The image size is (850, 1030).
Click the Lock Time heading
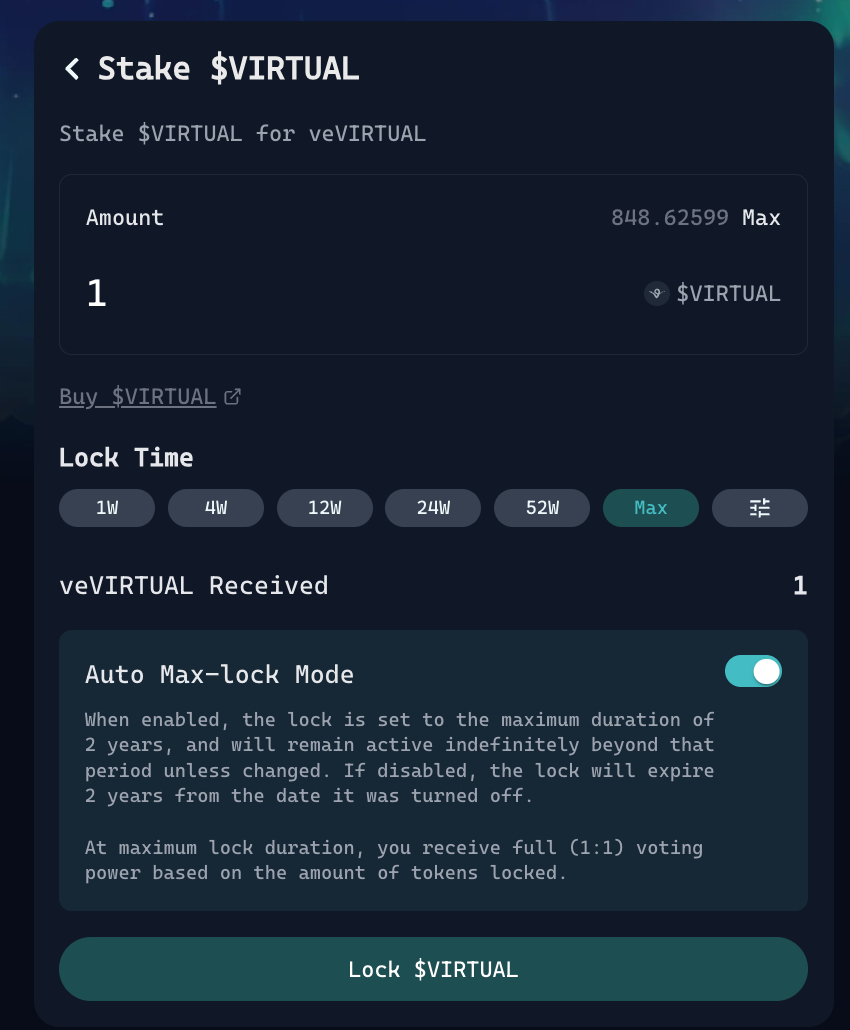pyautogui.click(x=126, y=457)
